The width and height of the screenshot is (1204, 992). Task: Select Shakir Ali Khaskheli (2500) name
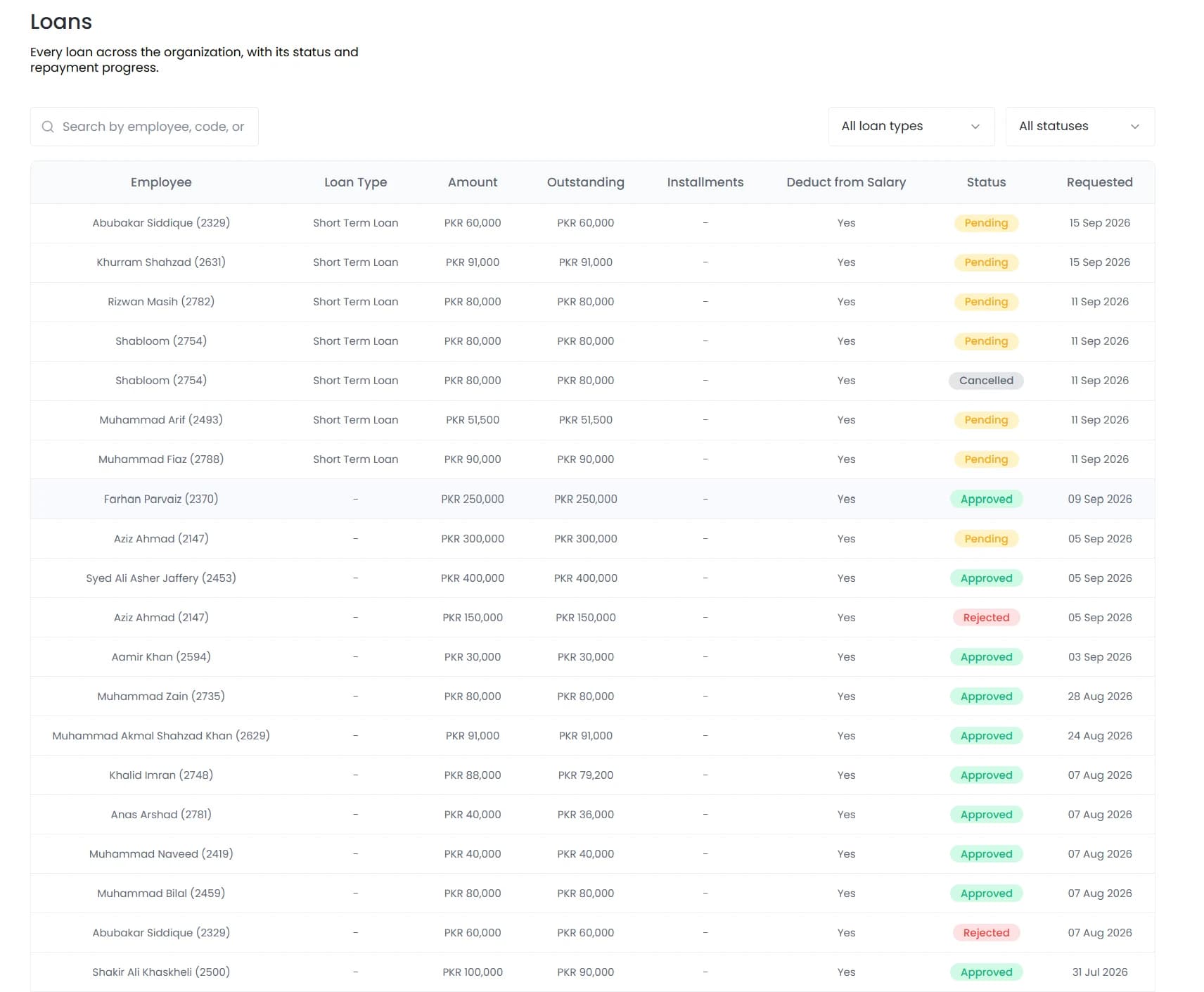click(161, 972)
